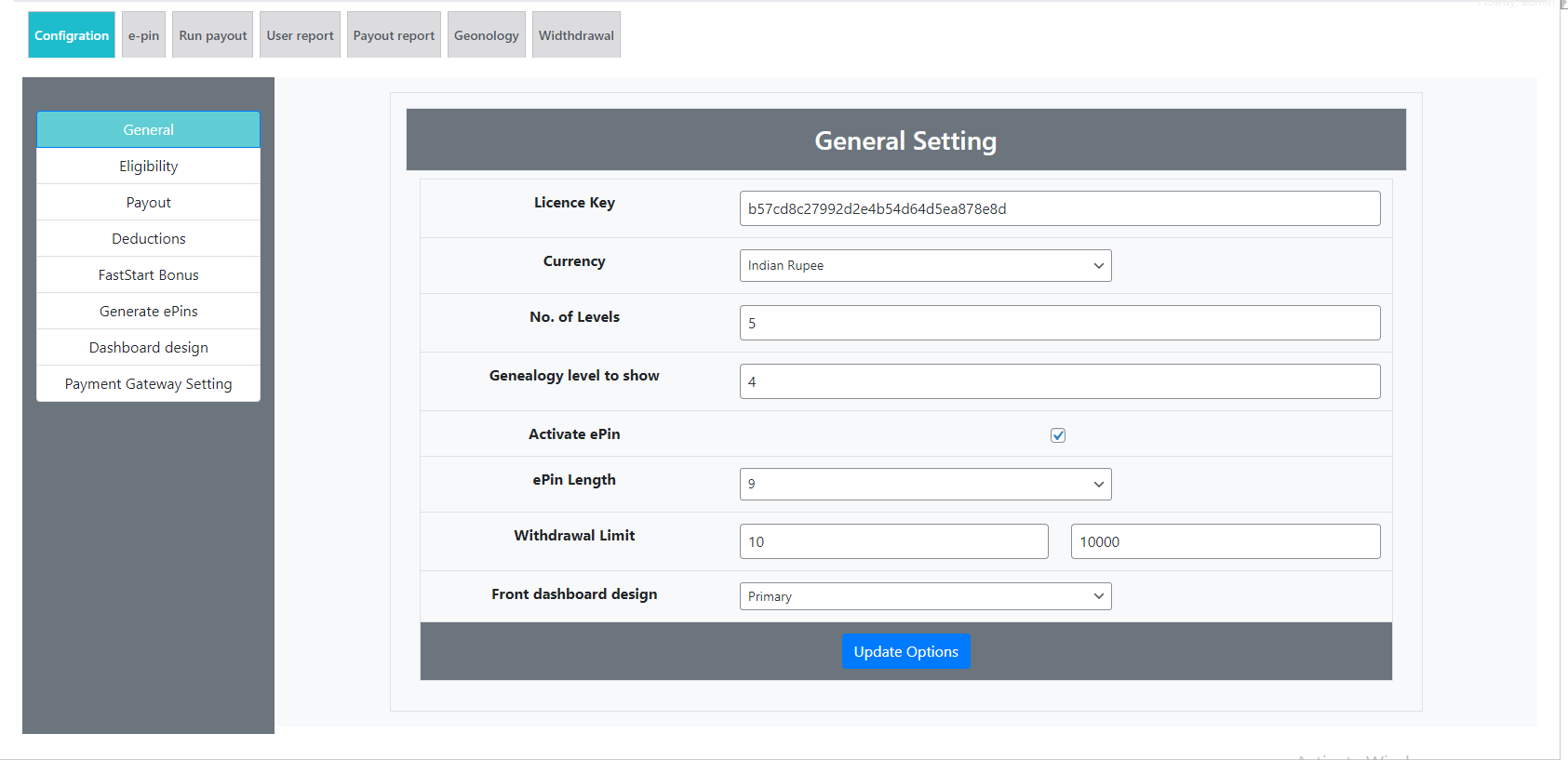Open the Currency dropdown
The width and height of the screenshot is (1568, 760).
(925, 265)
